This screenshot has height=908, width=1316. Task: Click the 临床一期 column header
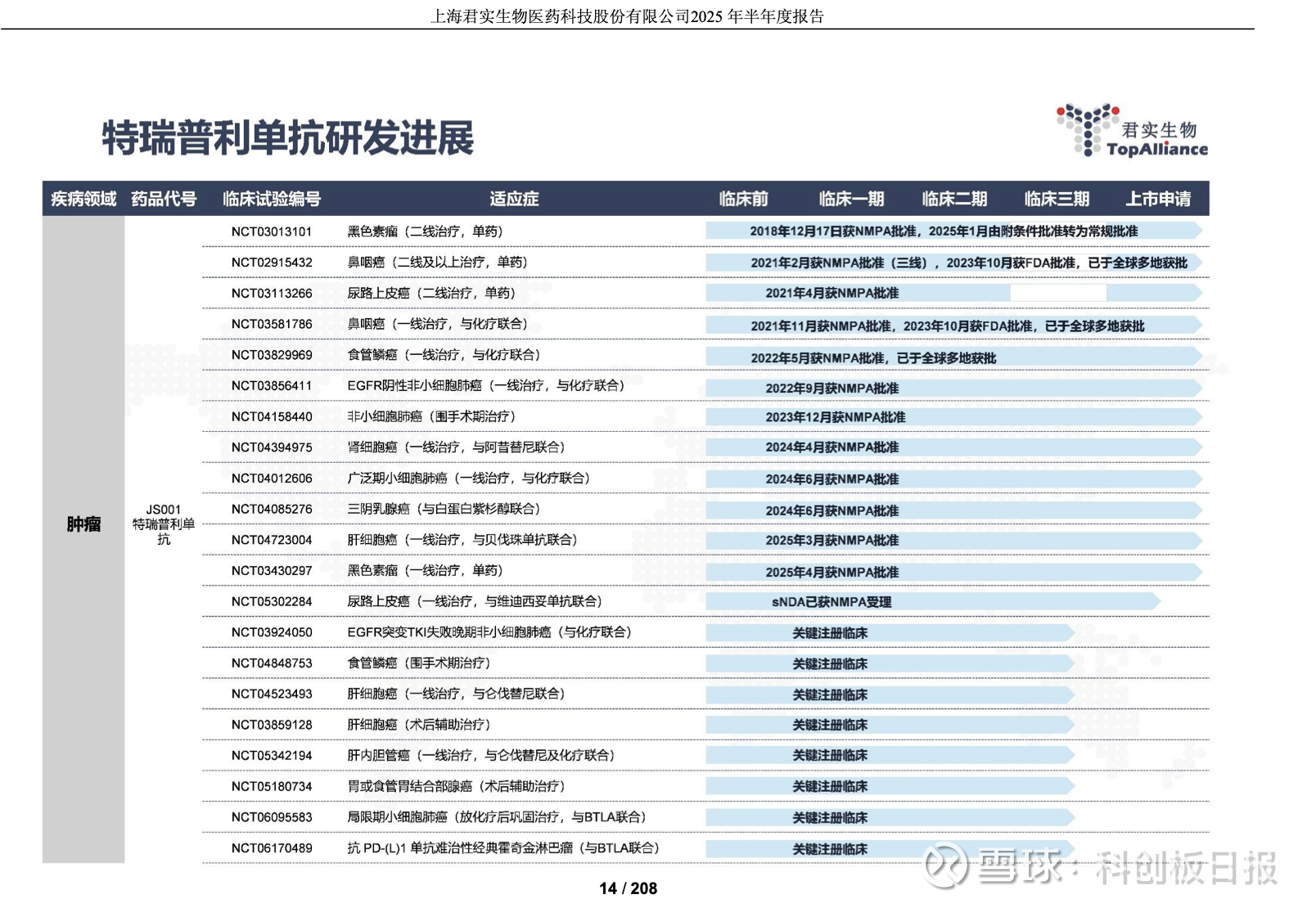(x=851, y=199)
